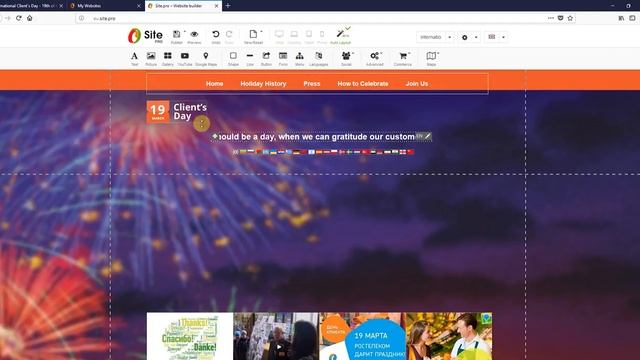Screen dimensions: 640x360
Task: Click the pencil edit icon on headline text
Action: tap(427, 136)
